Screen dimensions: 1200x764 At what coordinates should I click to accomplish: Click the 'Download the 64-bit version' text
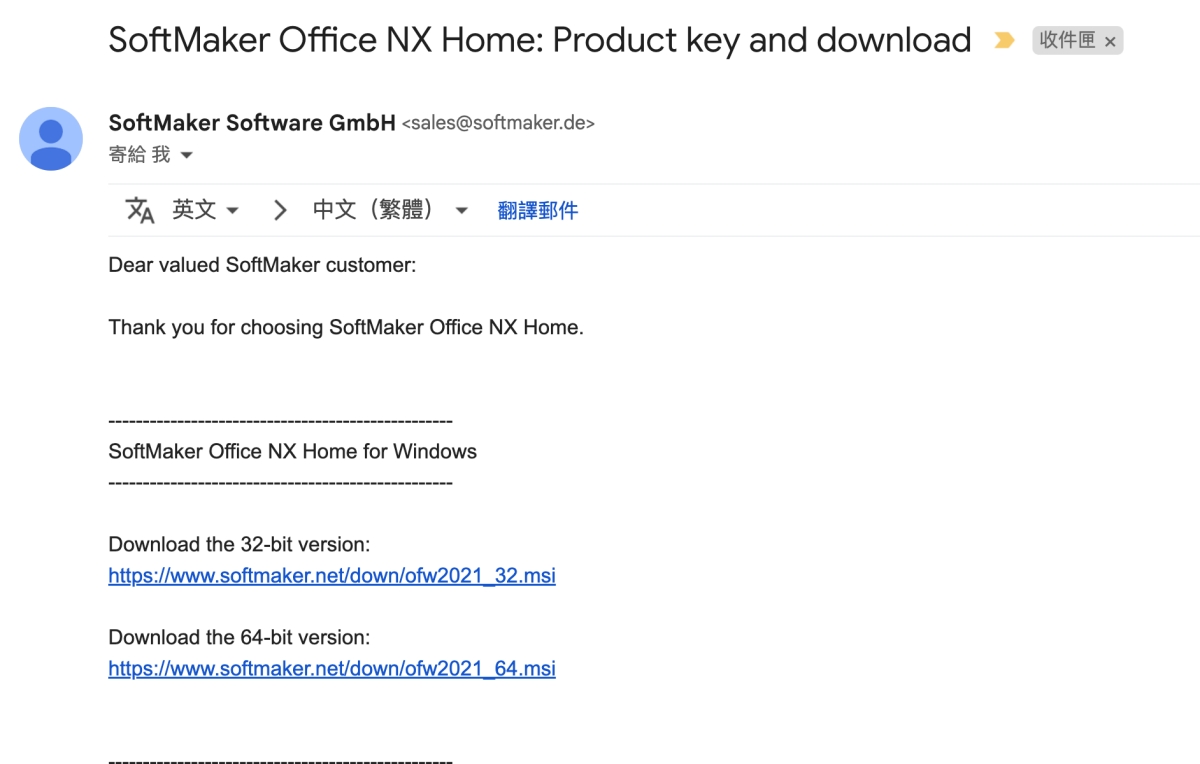(x=239, y=637)
